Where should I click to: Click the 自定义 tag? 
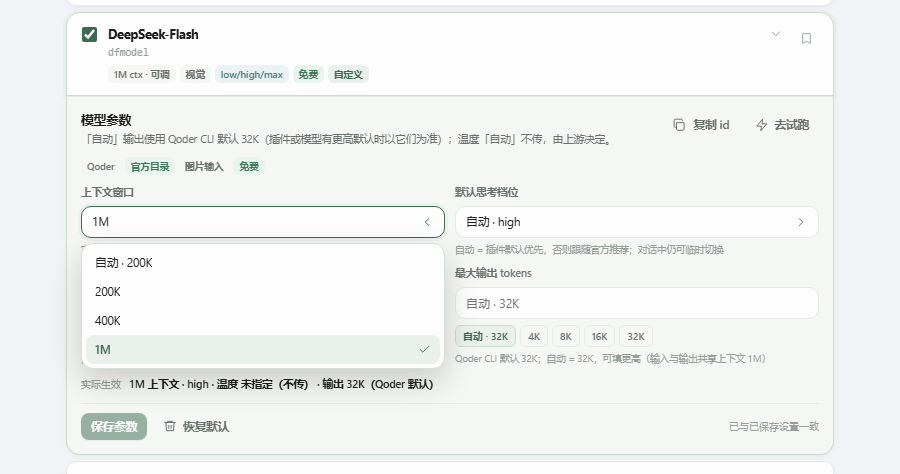tap(348, 75)
